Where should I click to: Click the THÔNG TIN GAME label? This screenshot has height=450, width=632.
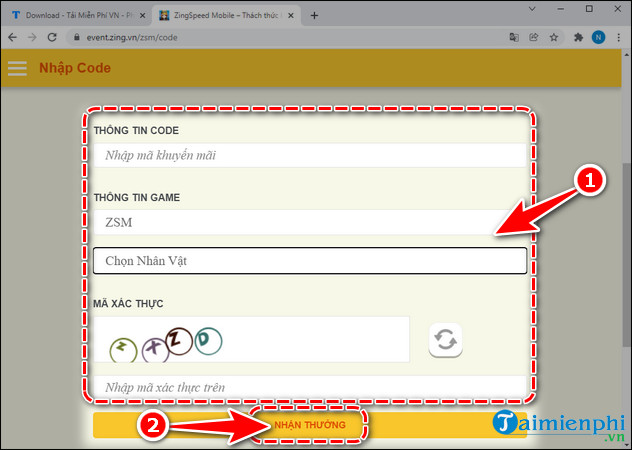pyautogui.click(x=137, y=198)
